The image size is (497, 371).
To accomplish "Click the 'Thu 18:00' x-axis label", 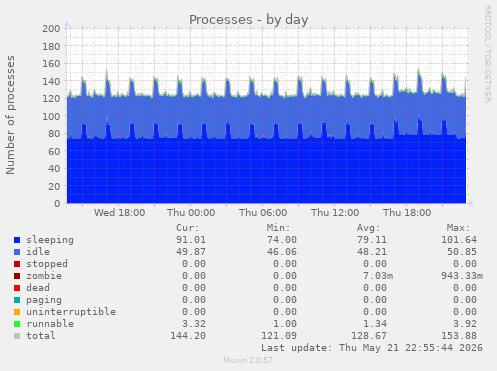I will point(407,213).
